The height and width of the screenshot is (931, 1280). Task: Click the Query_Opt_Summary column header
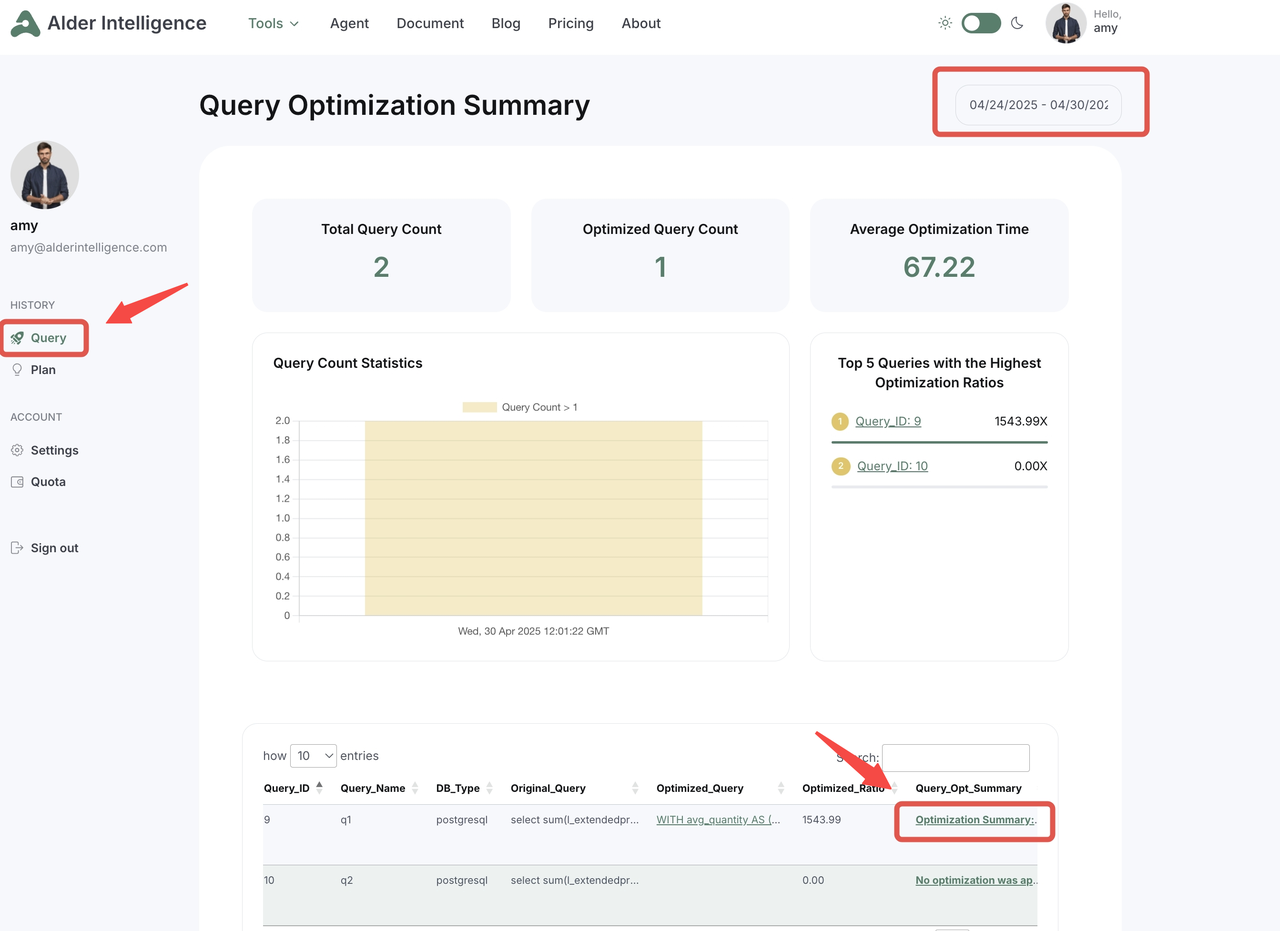pyautogui.click(x=968, y=788)
